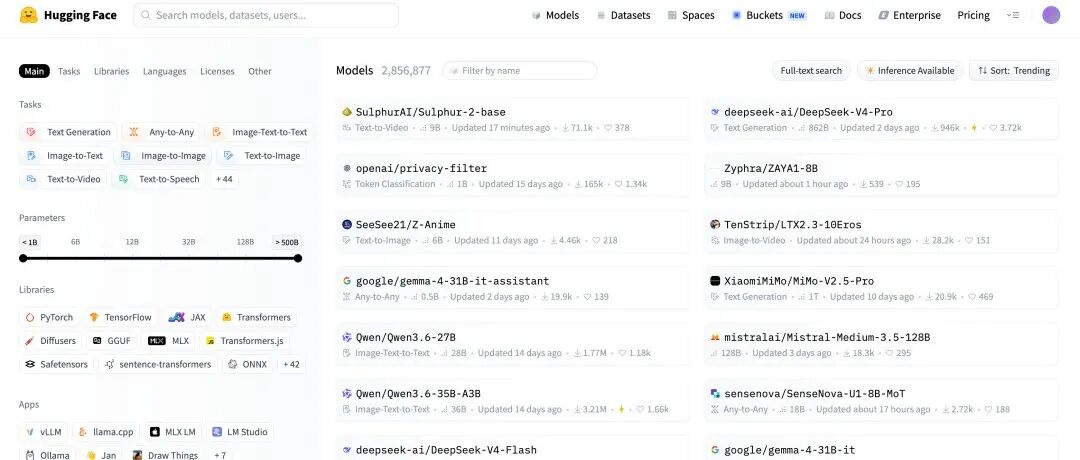1080x460 pixels.
Task: Toggle the Any-to-Any task filter
Action: [x=161, y=132]
